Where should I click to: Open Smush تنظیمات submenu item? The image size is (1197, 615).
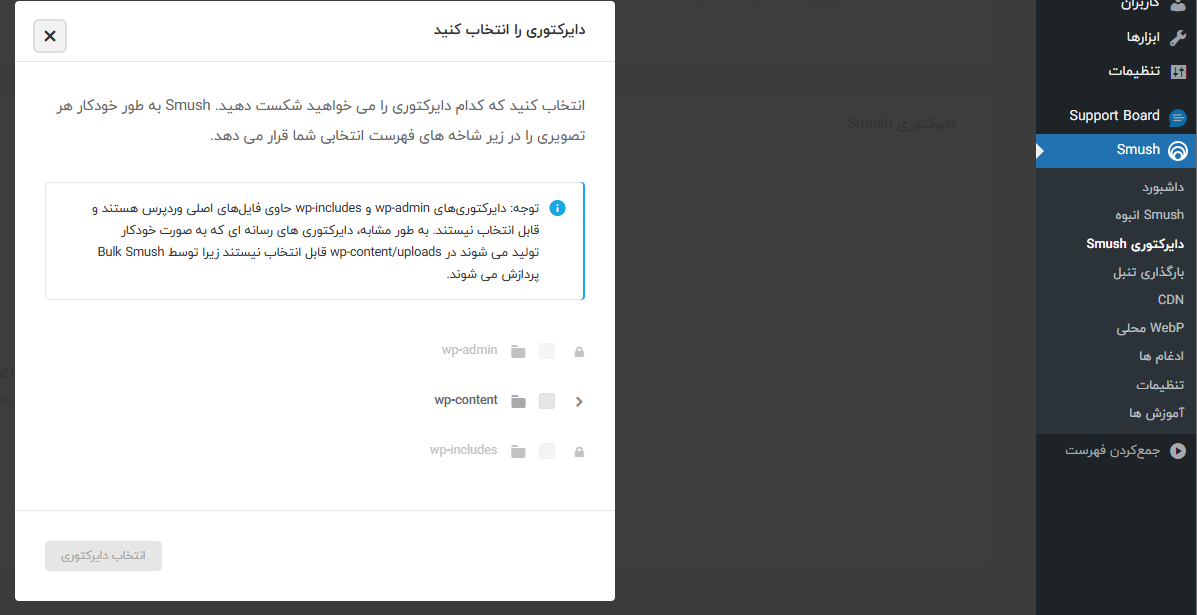(x=1160, y=385)
